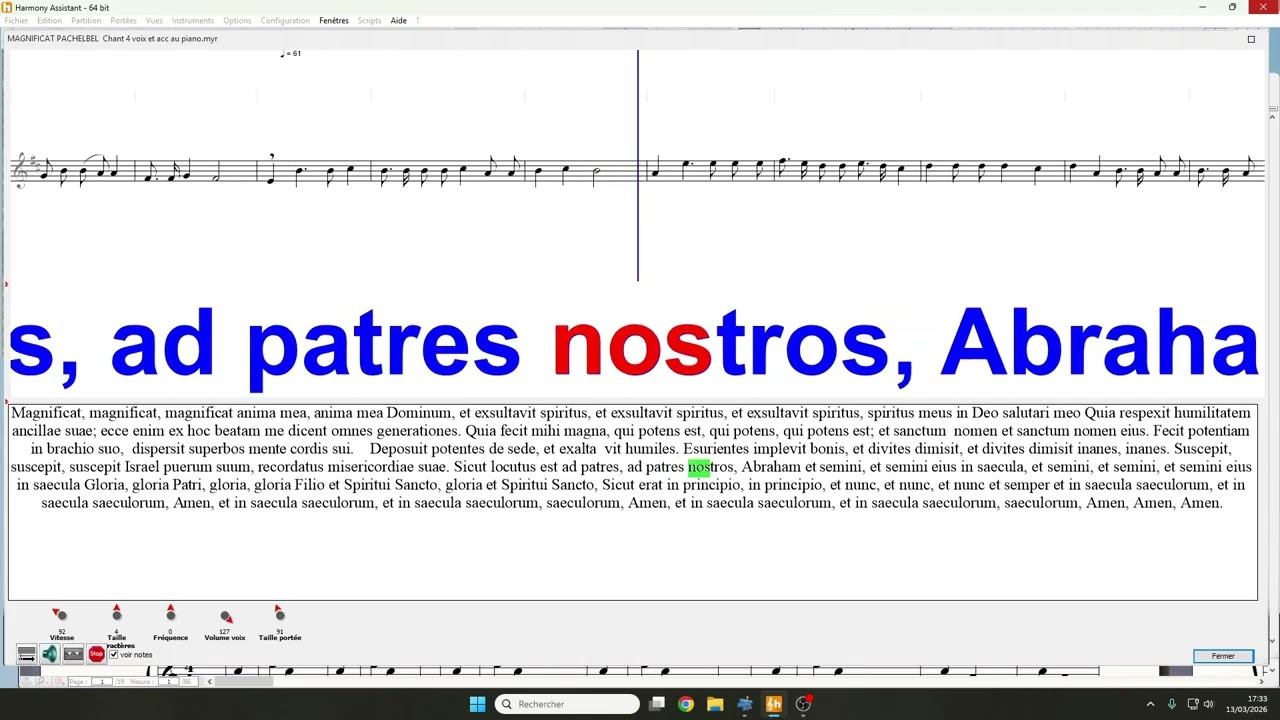
Task: Click the gray panel icon with down arrows
Action: pos(73,654)
